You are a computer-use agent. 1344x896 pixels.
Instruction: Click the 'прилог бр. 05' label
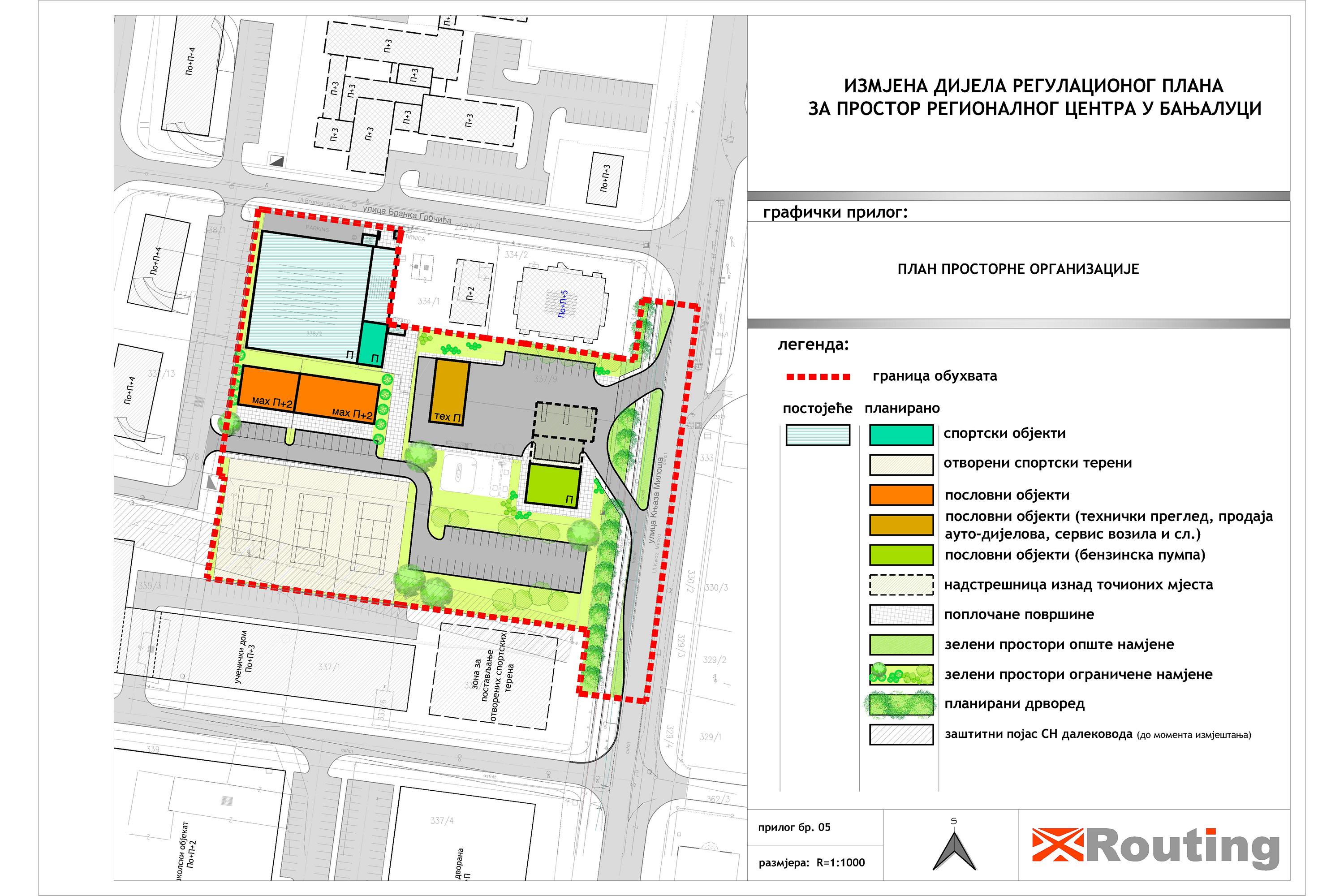click(794, 827)
